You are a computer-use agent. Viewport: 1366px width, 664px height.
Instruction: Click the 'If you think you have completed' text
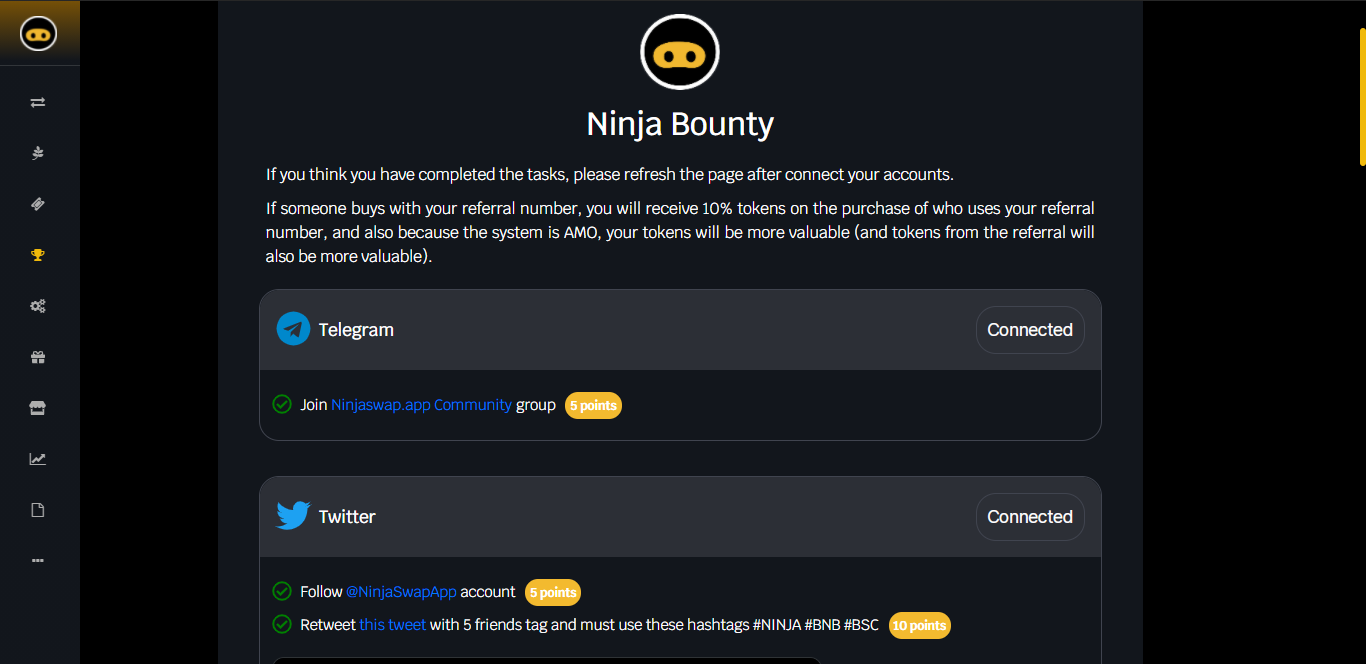click(610, 174)
